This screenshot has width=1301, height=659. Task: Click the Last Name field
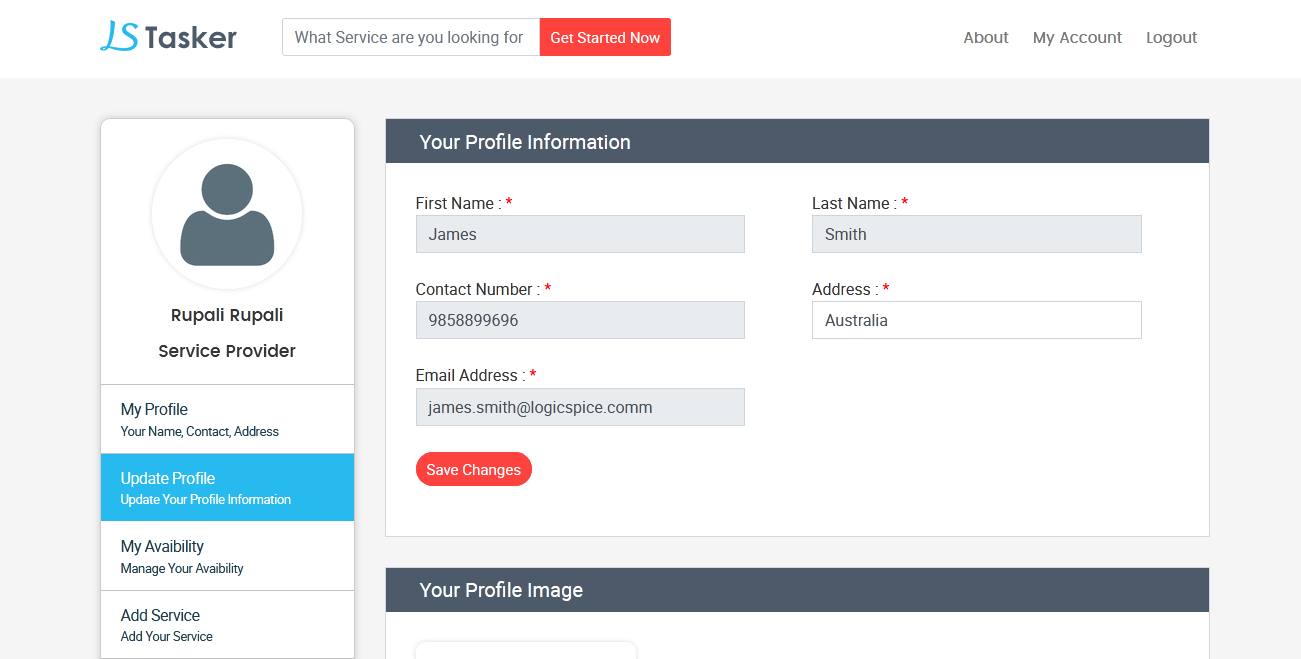point(976,234)
